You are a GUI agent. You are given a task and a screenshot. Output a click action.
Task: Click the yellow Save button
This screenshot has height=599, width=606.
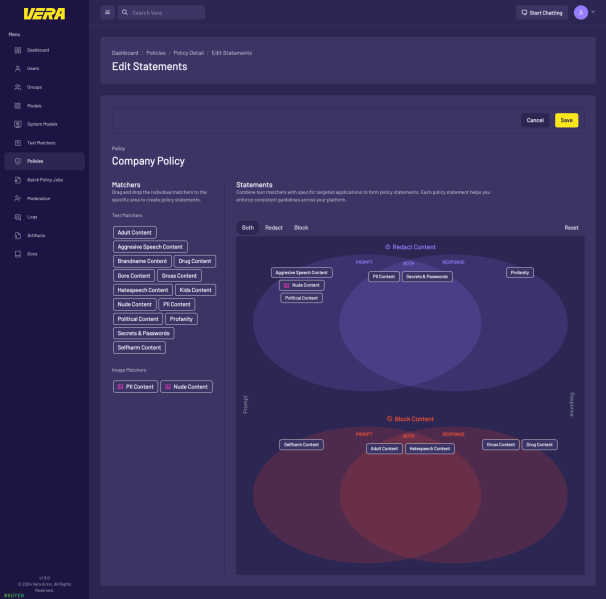pyautogui.click(x=566, y=120)
